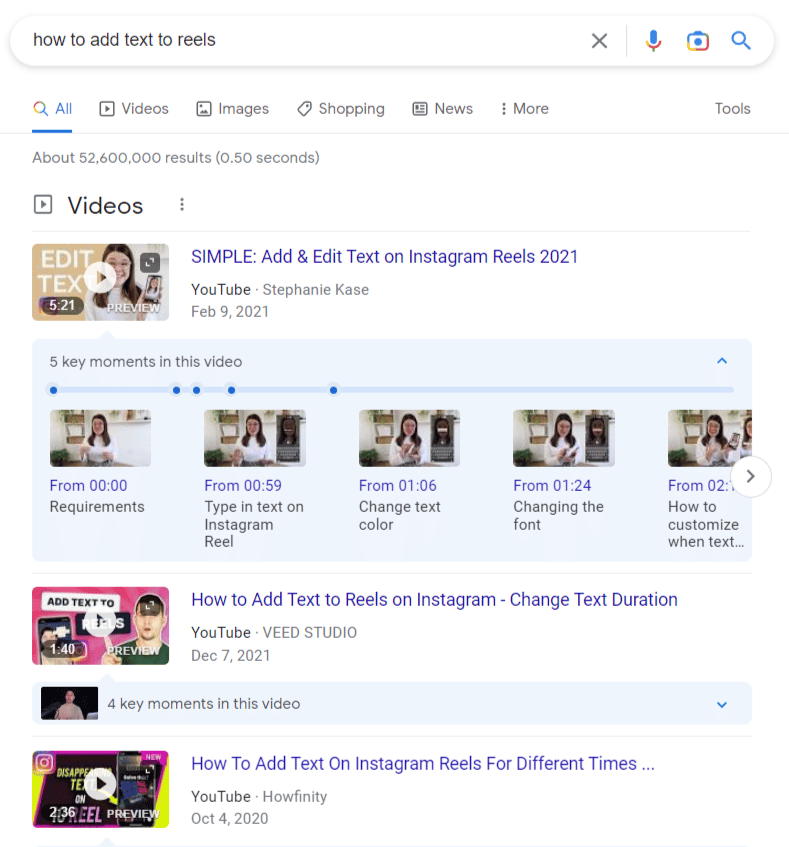
Task: Open 'SIMPLE: Add & Edit Text' video link
Action: 384,257
